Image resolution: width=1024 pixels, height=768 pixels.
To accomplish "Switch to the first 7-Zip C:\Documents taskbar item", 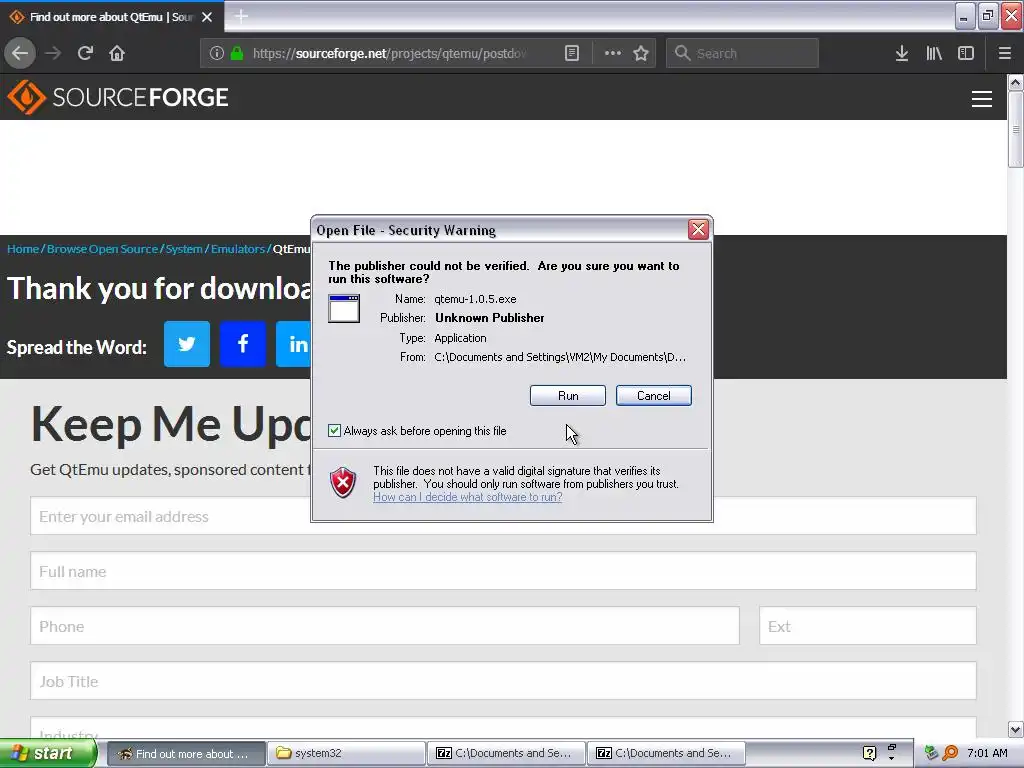I will tap(507, 754).
